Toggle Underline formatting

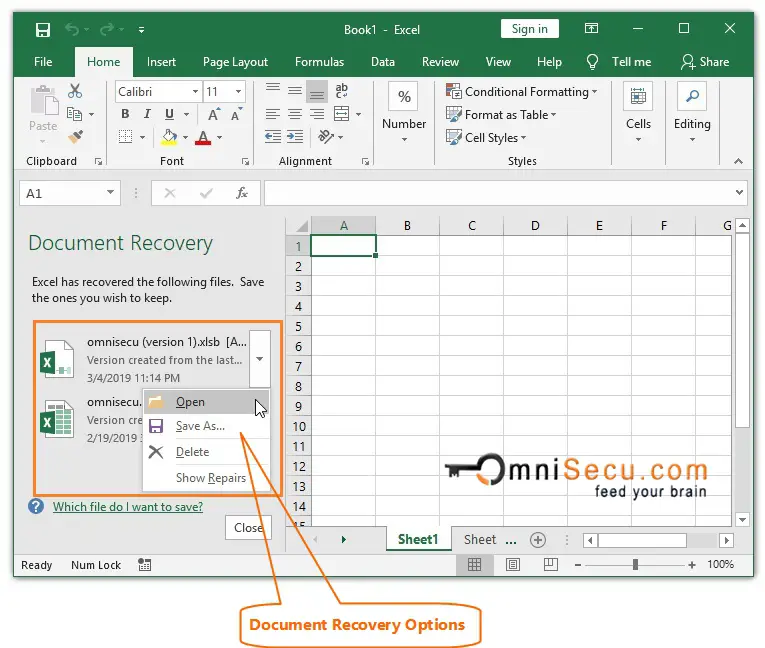click(169, 114)
